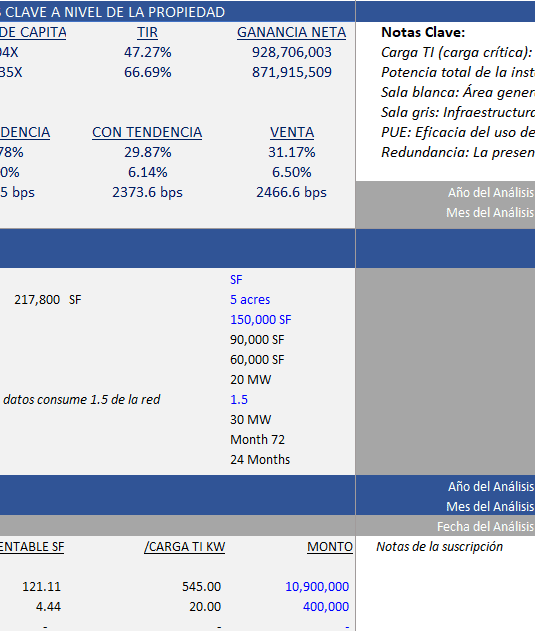Select the 928,706,003 net profit cell

291,52
